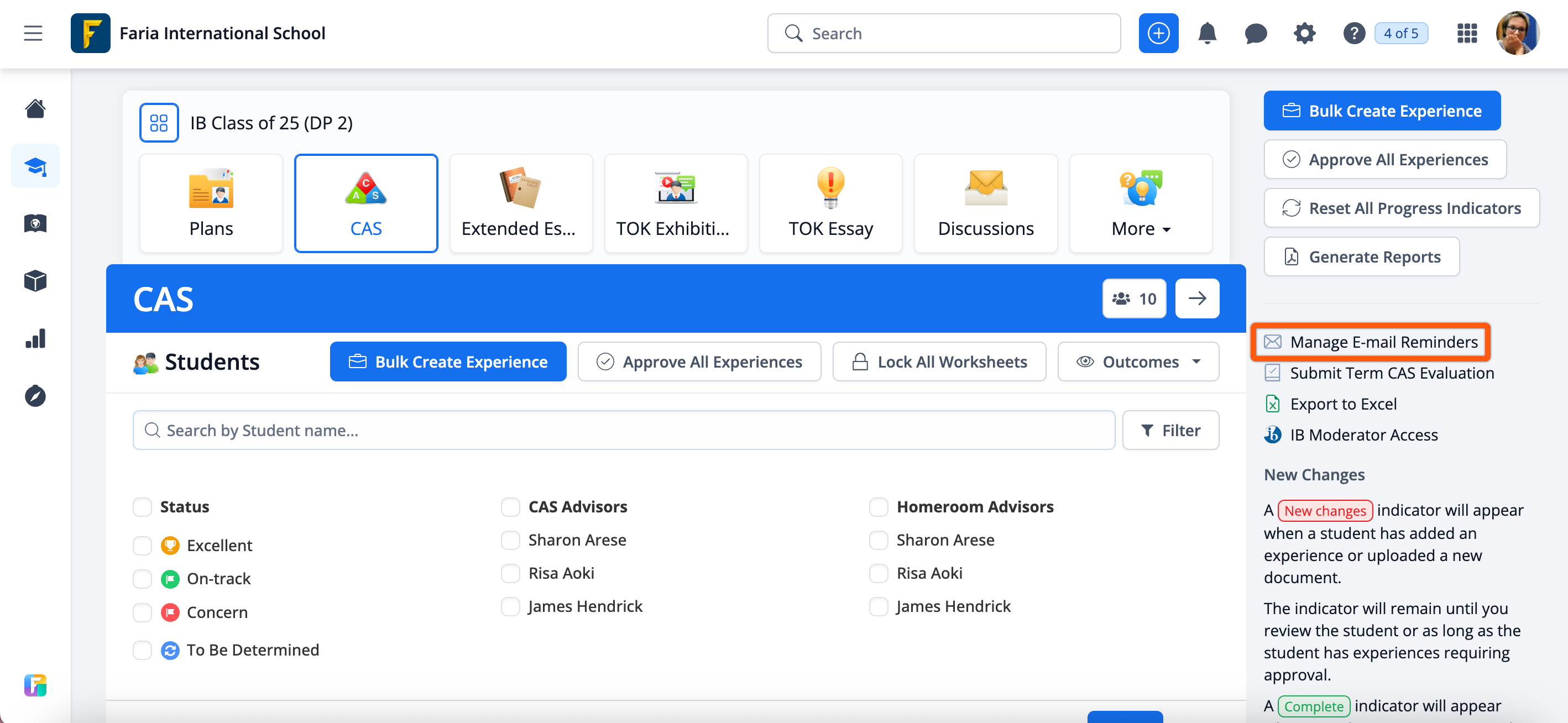The image size is (1568, 723).
Task: Open Submit Term CAS Evaluation link
Action: tap(1379, 373)
